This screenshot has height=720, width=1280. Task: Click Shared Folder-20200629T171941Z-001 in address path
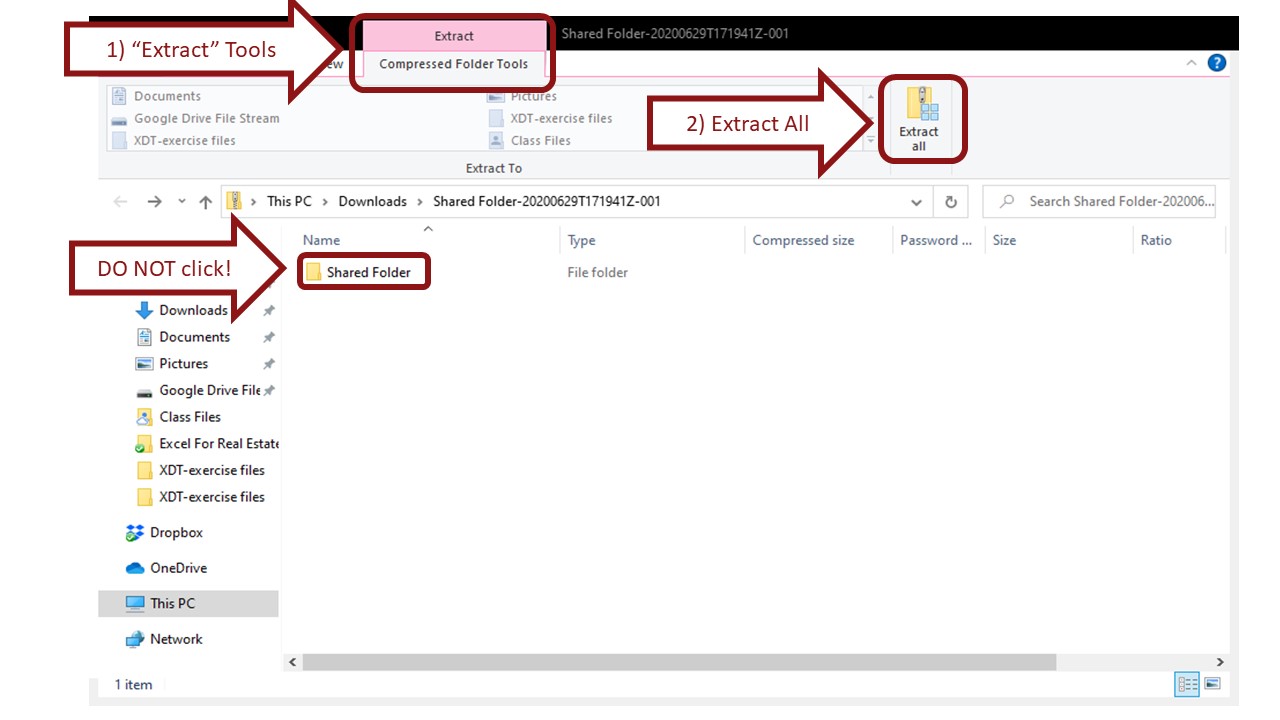point(547,201)
